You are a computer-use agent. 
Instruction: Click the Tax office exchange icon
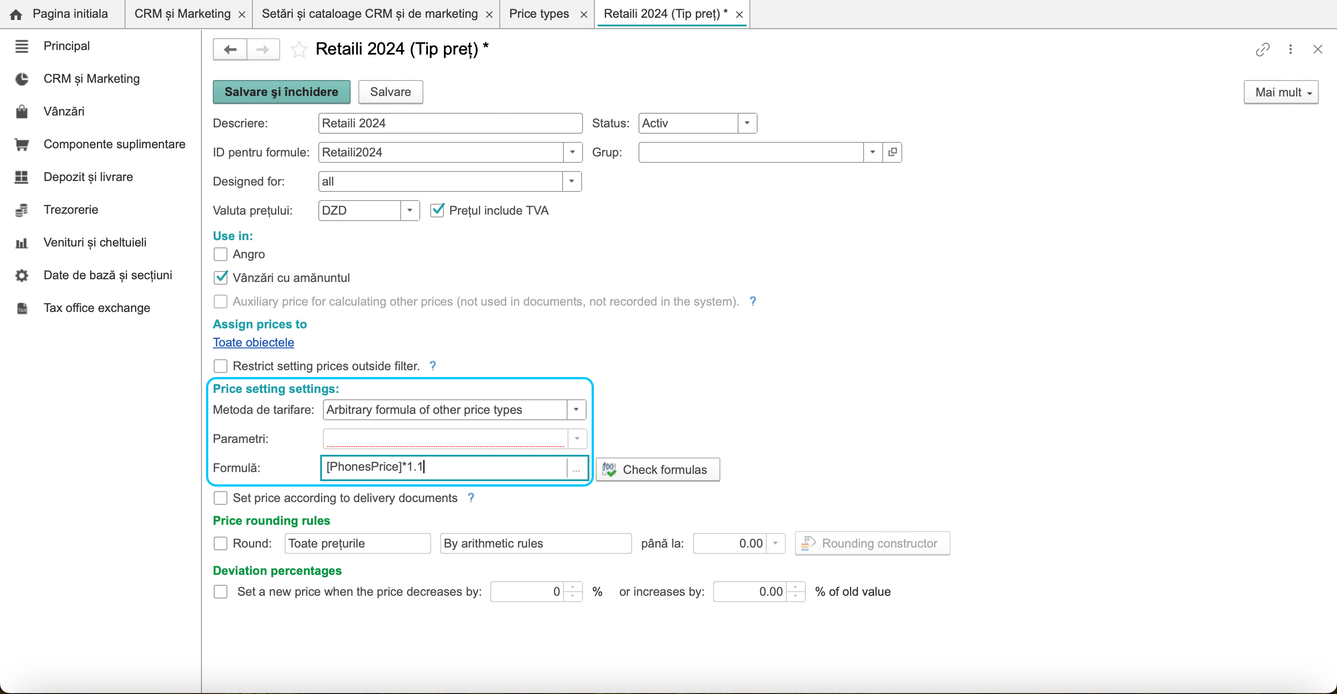(x=21, y=308)
